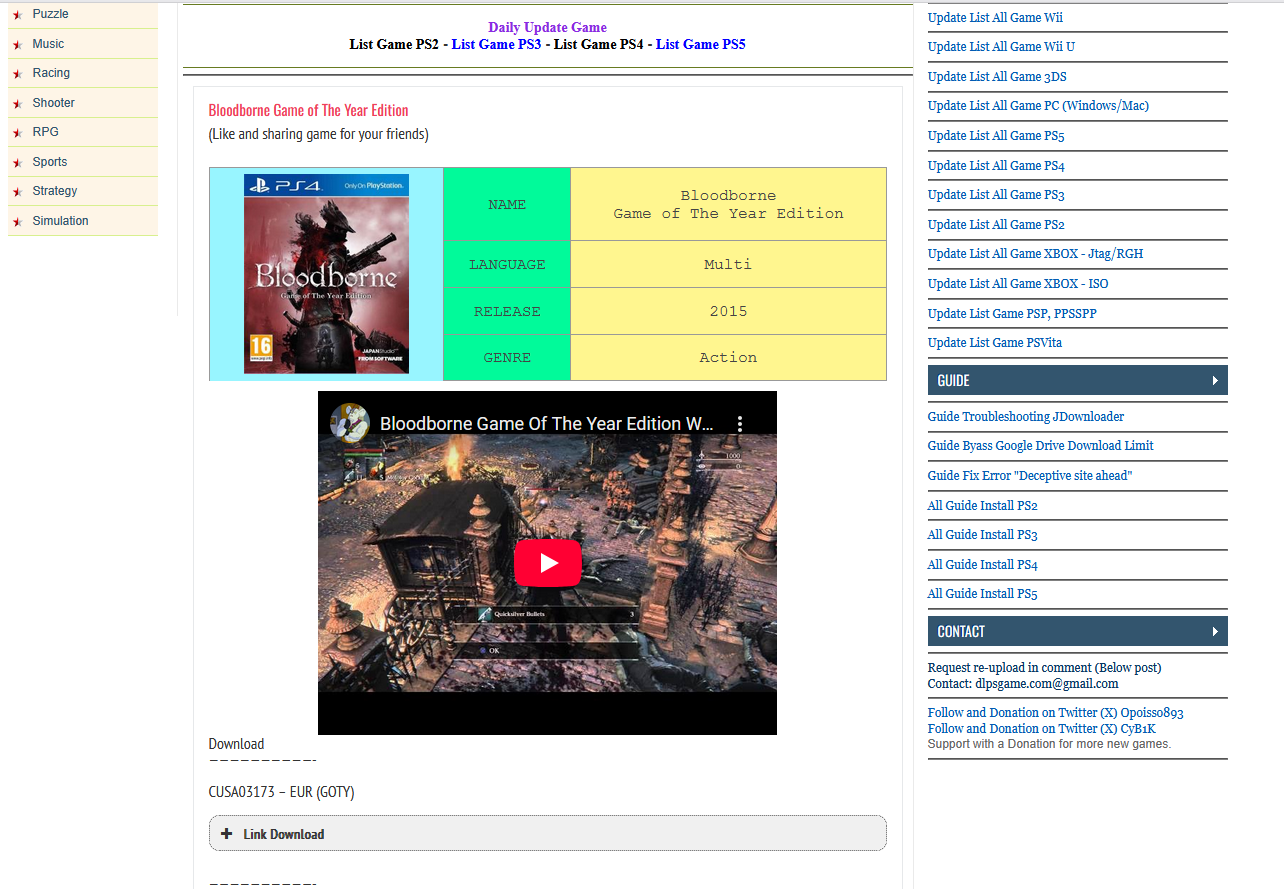Click the YouTube video title text
This screenshot has height=889, width=1284.
click(x=546, y=424)
